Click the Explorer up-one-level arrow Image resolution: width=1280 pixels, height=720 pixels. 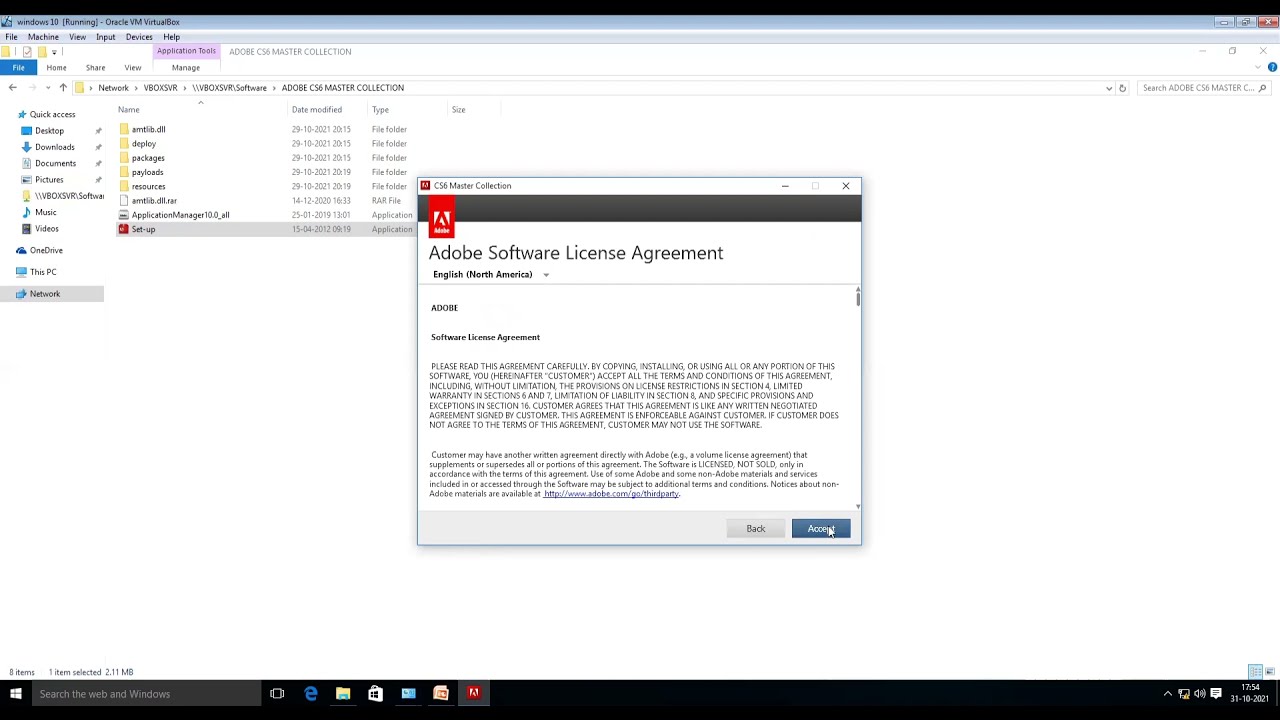[63, 88]
